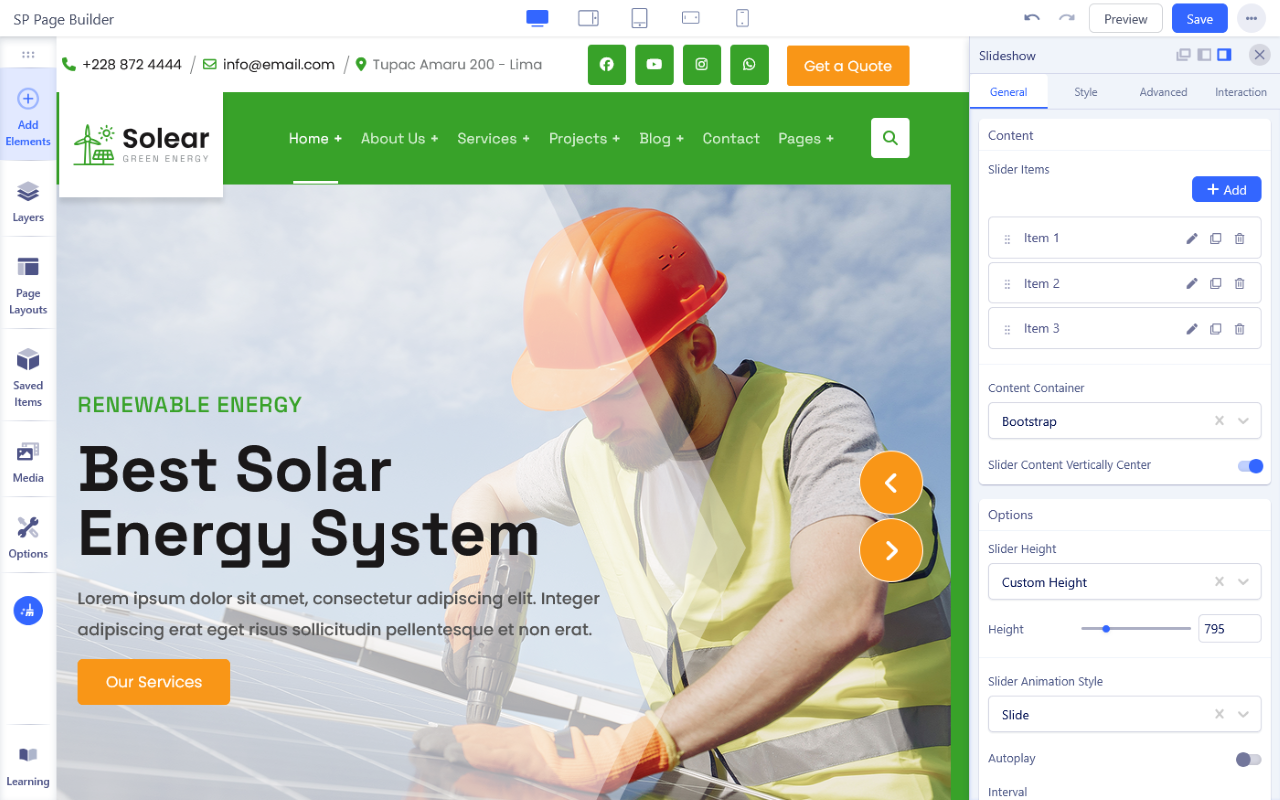Click the Height value input field
This screenshot has height=800, width=1280.
(x=1229, y=629)
